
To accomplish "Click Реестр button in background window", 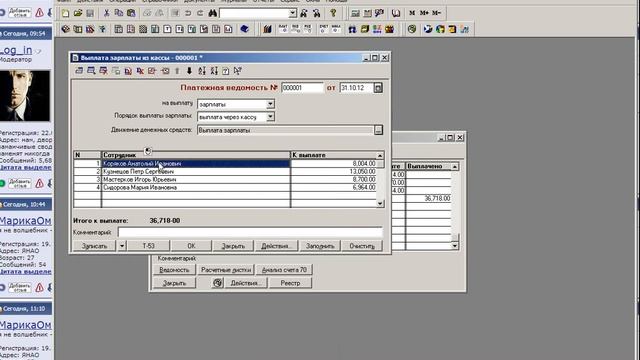I will point(290,283).
